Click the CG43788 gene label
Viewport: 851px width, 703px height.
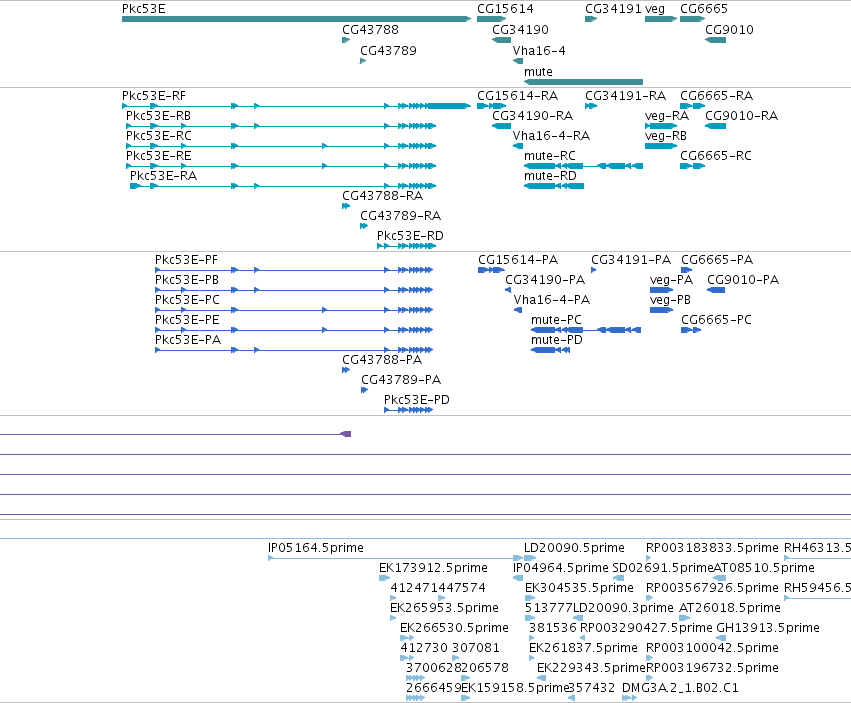pyautogui.click(x=370, y=30)
